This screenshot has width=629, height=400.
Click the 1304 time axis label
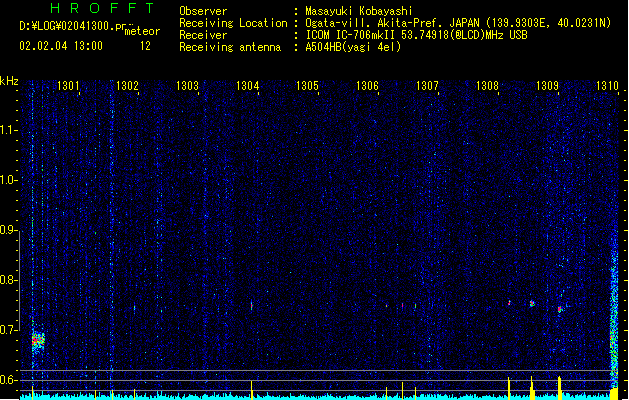click(x=248, y=85)
